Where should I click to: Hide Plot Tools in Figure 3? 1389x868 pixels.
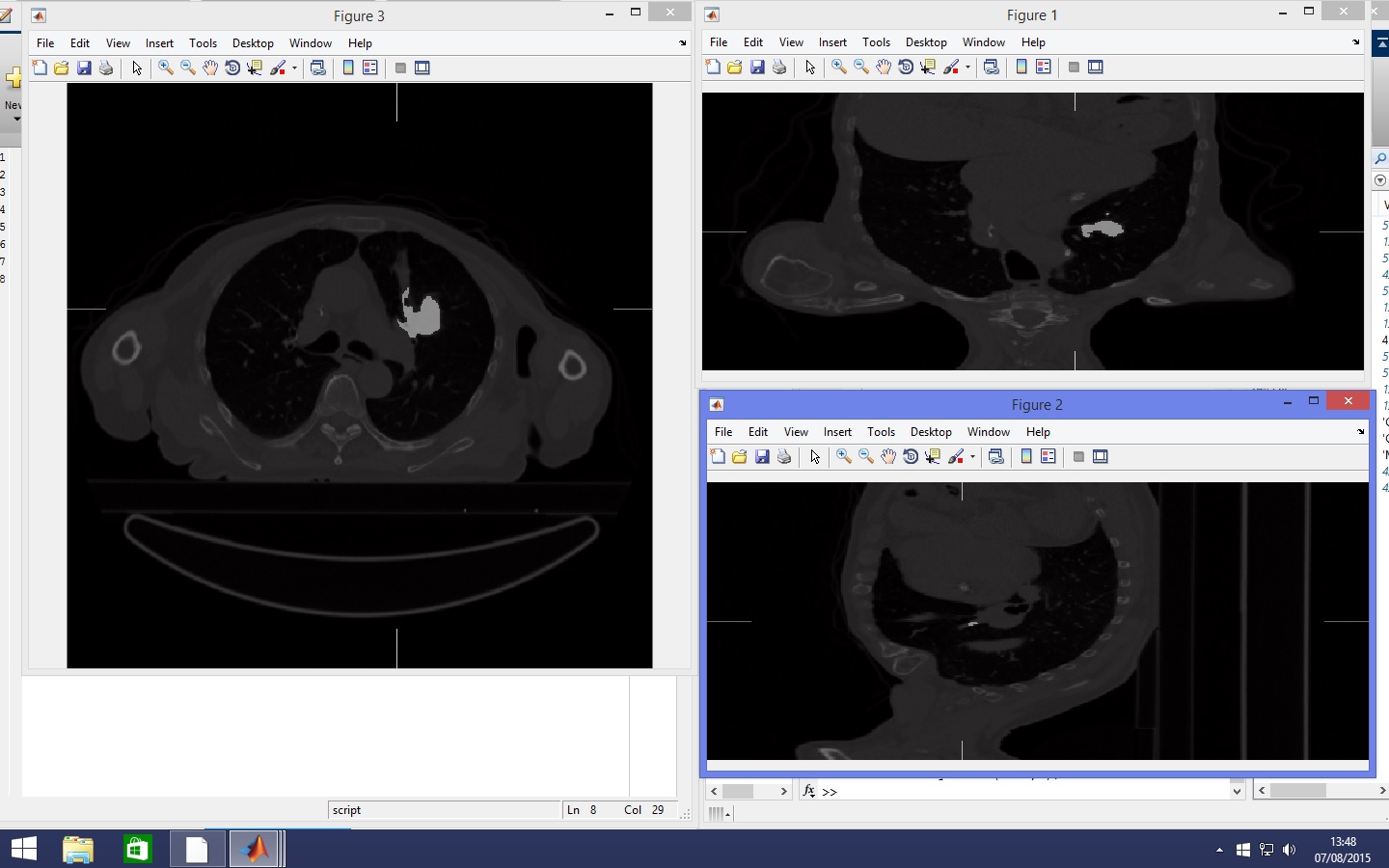tap(400, 68)
